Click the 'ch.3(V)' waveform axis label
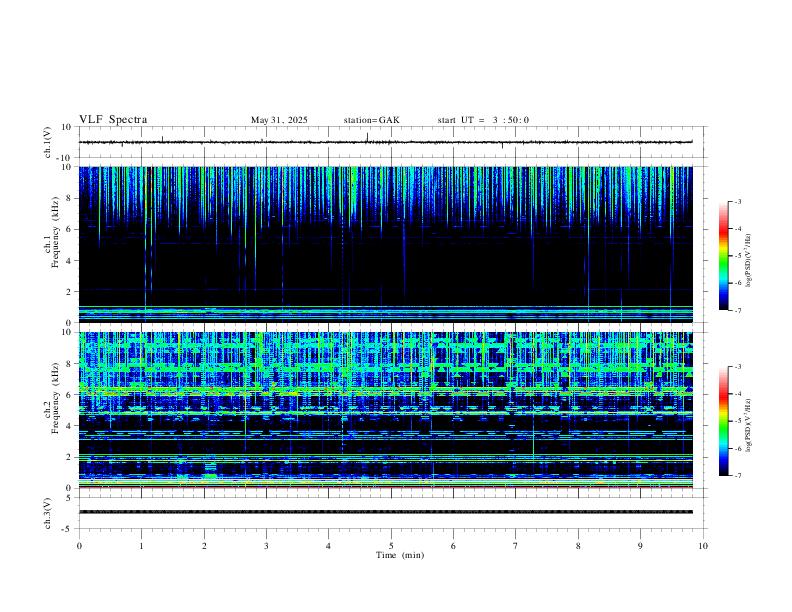792x612 pixels. (48, 513)
